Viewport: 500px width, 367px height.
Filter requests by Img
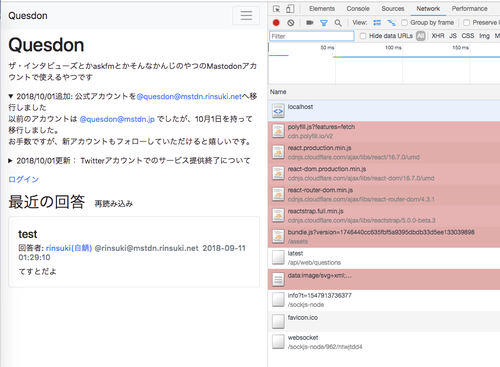(x=484, y=36)
